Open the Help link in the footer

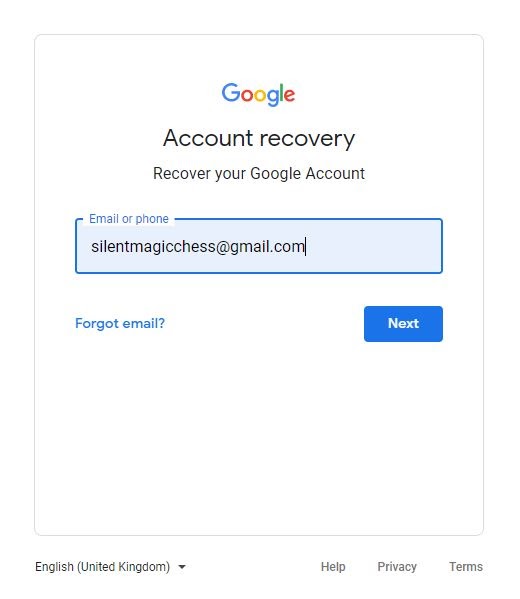333,567
